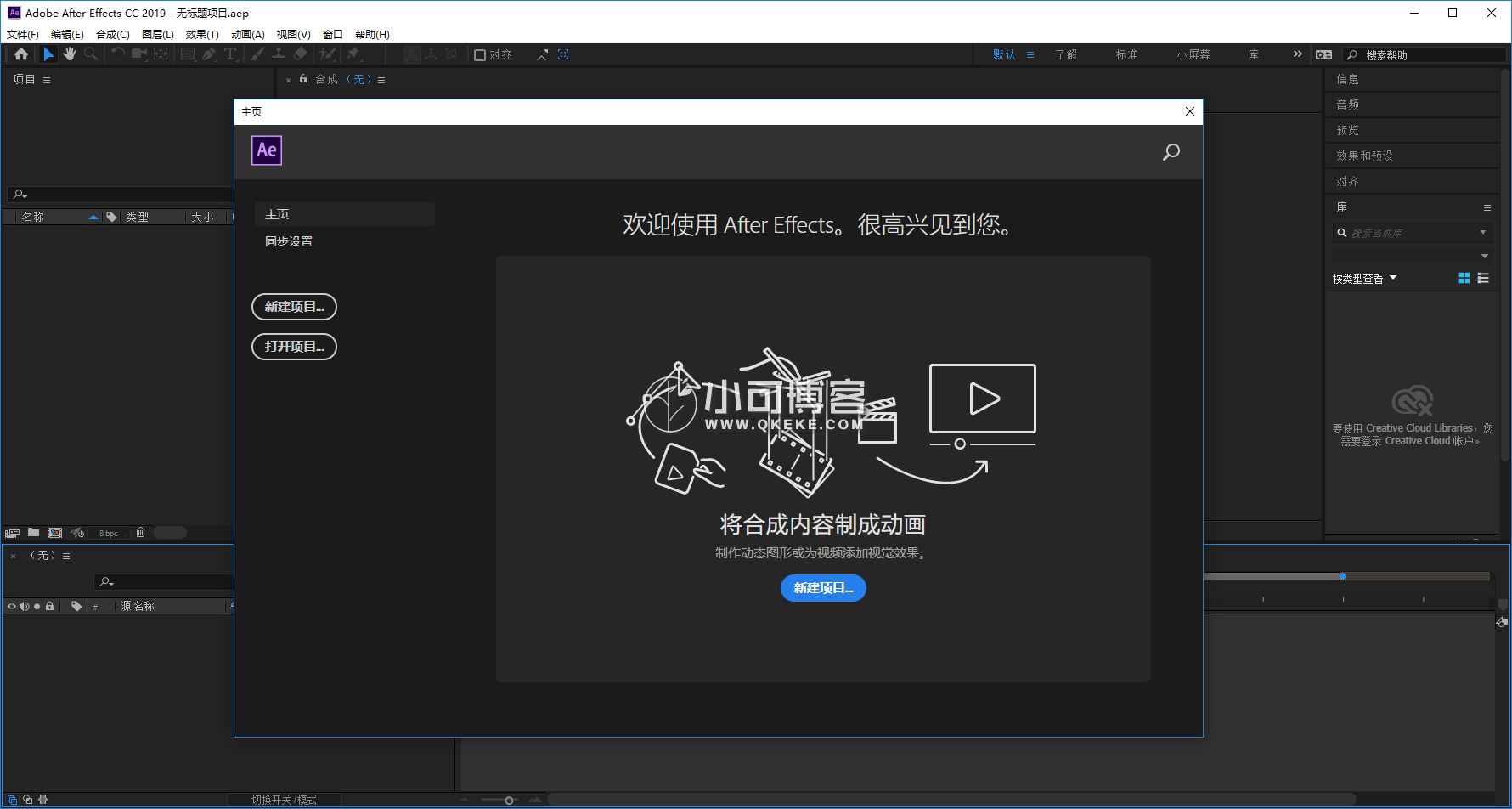Click the 8 bpc color depth button
The height and width of the screenshot is (809, 1512).
click(x=109, y=533)
